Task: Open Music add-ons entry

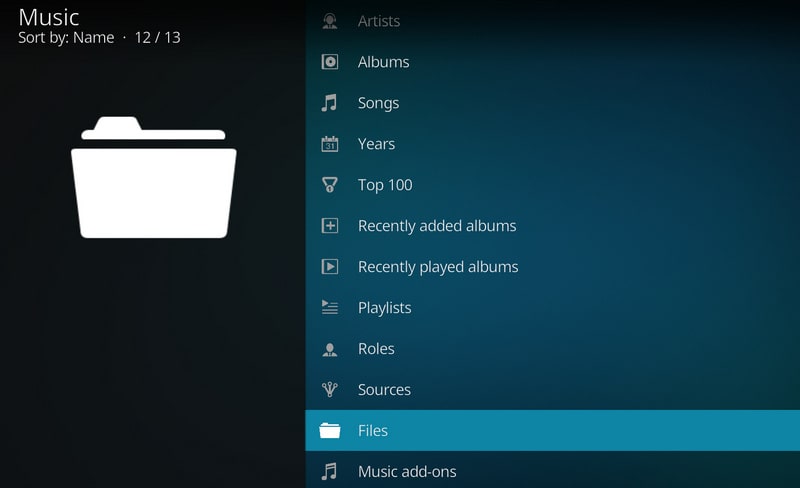Action: coord(553,470)
